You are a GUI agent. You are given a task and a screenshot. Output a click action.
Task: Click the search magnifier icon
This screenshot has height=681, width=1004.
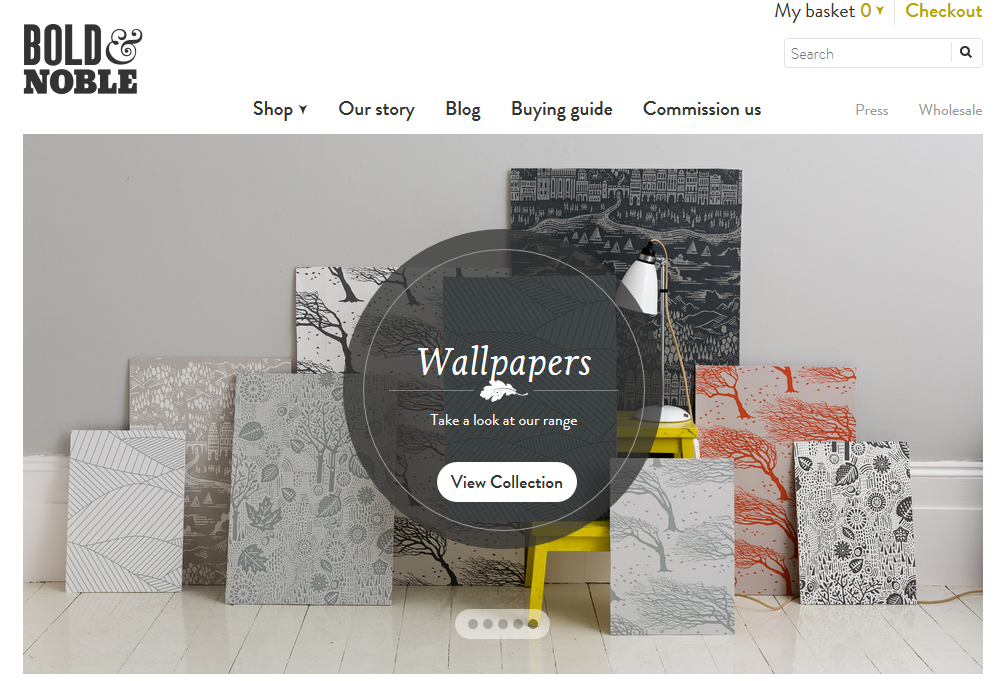click(966, 52)
